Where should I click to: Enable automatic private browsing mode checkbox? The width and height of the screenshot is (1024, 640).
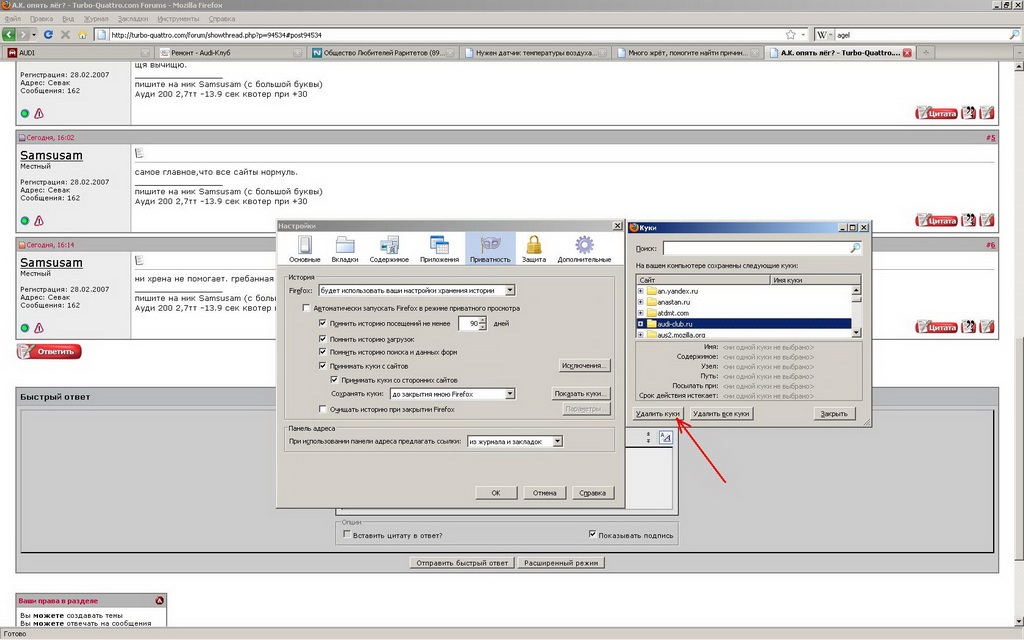pos(306,309)
